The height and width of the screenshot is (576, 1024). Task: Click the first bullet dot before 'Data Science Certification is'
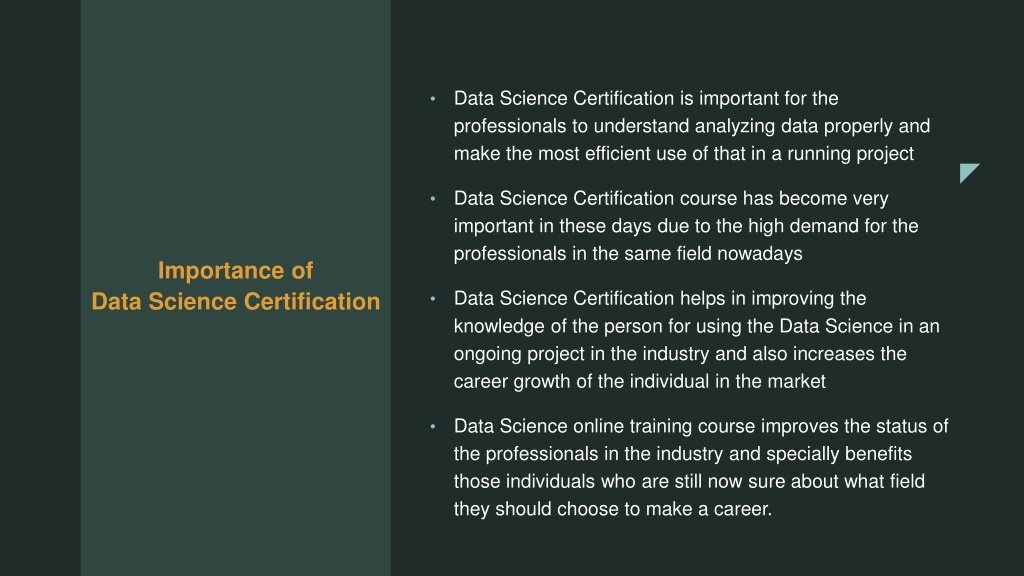[433, 99]
